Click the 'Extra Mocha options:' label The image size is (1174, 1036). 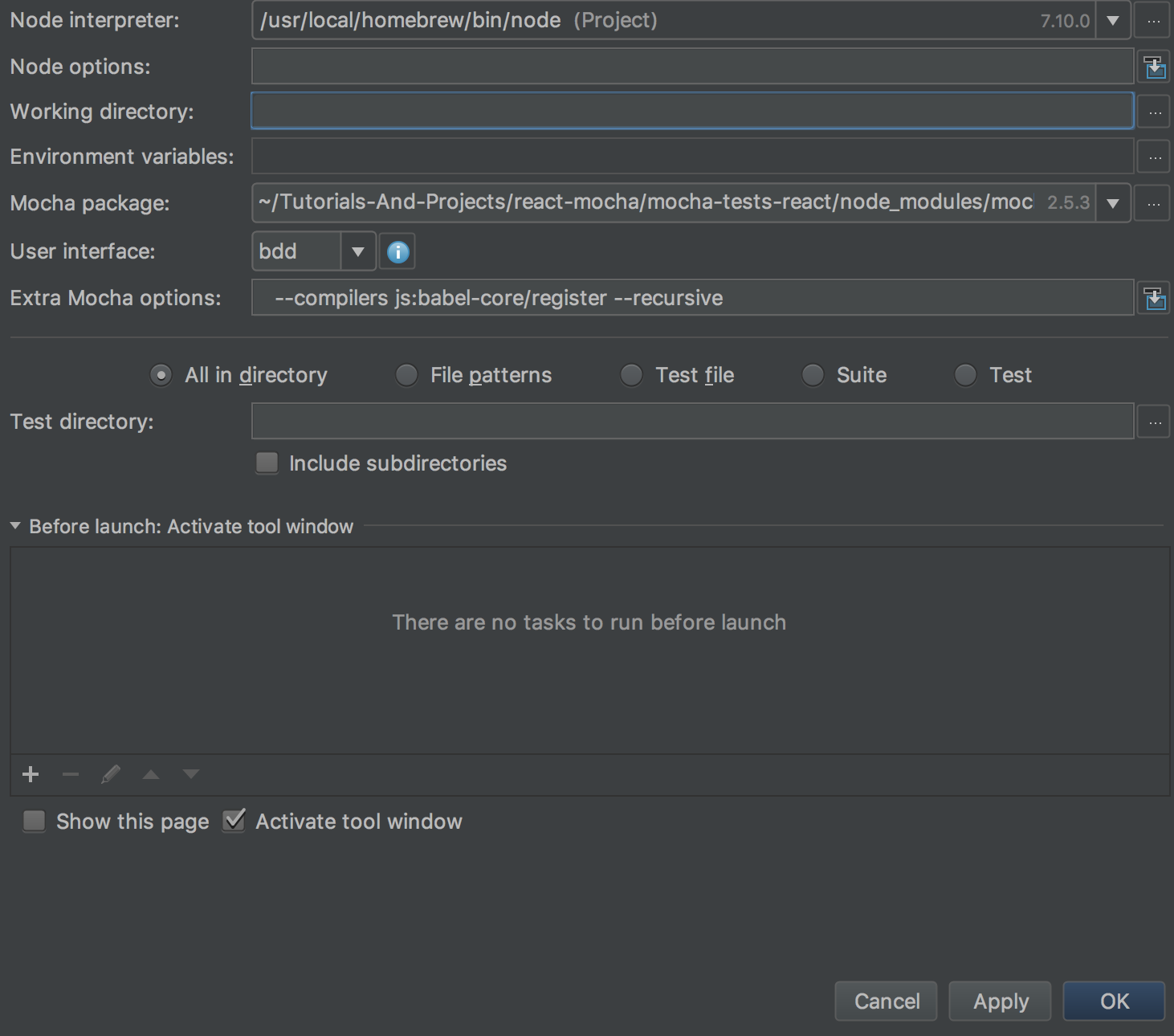tap(116, 298)
